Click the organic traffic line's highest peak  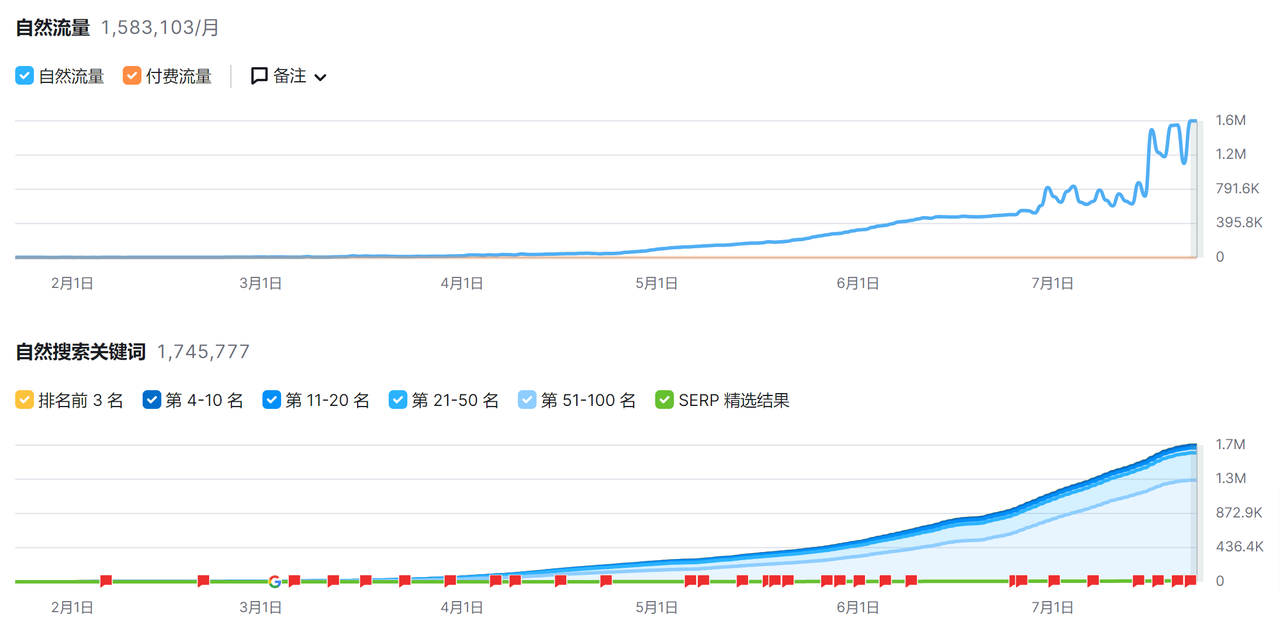[1191, 122]
